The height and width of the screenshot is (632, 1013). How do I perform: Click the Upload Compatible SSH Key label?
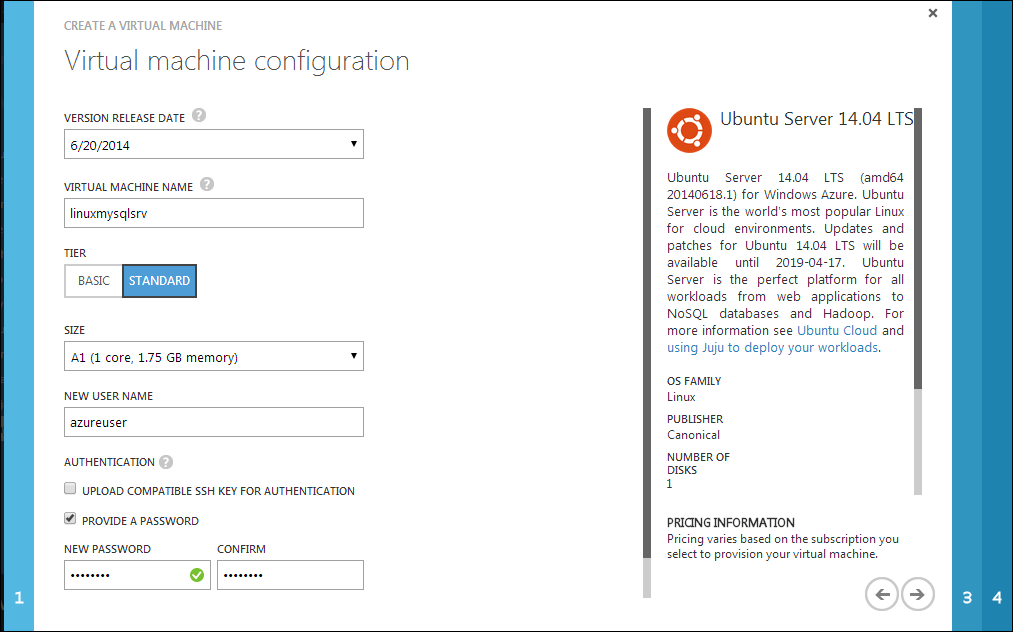tap(218, 491)
